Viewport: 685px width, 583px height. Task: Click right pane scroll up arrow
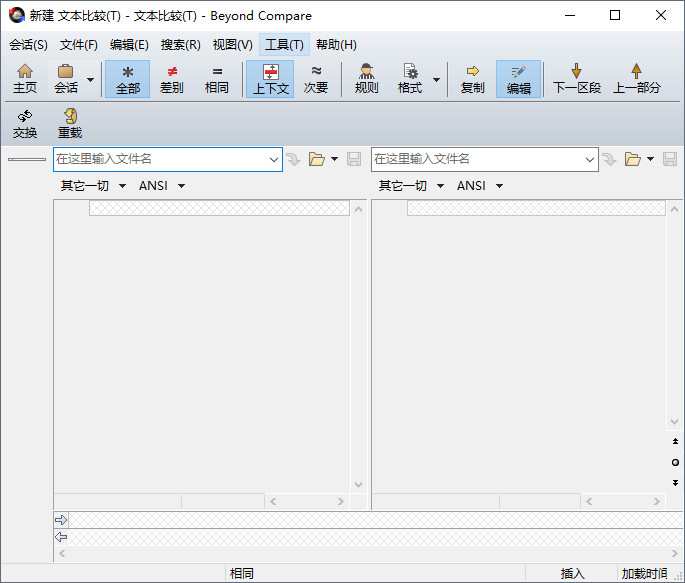674,209
